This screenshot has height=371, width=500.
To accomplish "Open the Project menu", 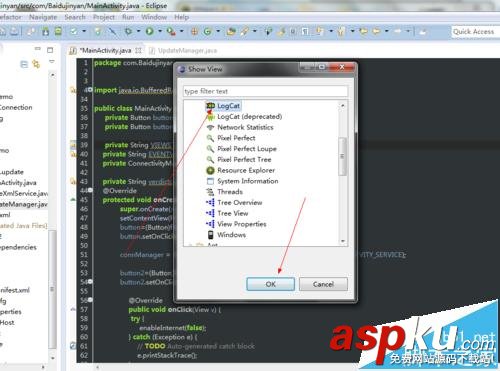I will click(104, 17).
